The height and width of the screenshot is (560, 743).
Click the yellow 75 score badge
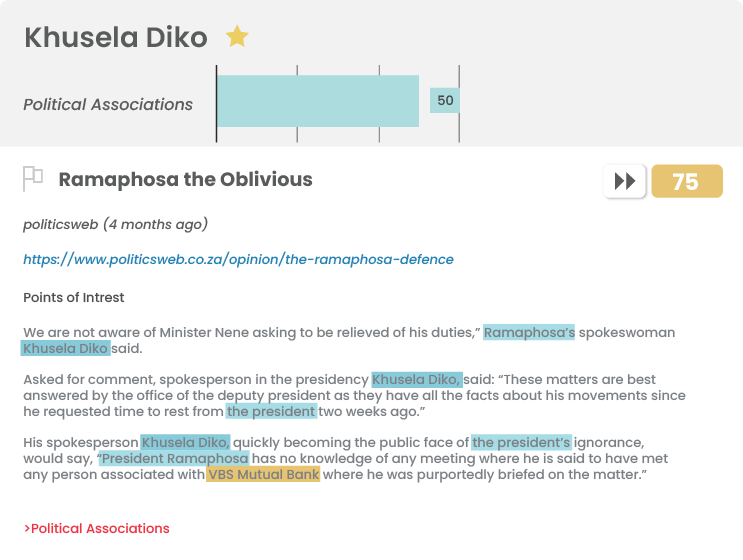pyautogui.click(x=687, y=181)
